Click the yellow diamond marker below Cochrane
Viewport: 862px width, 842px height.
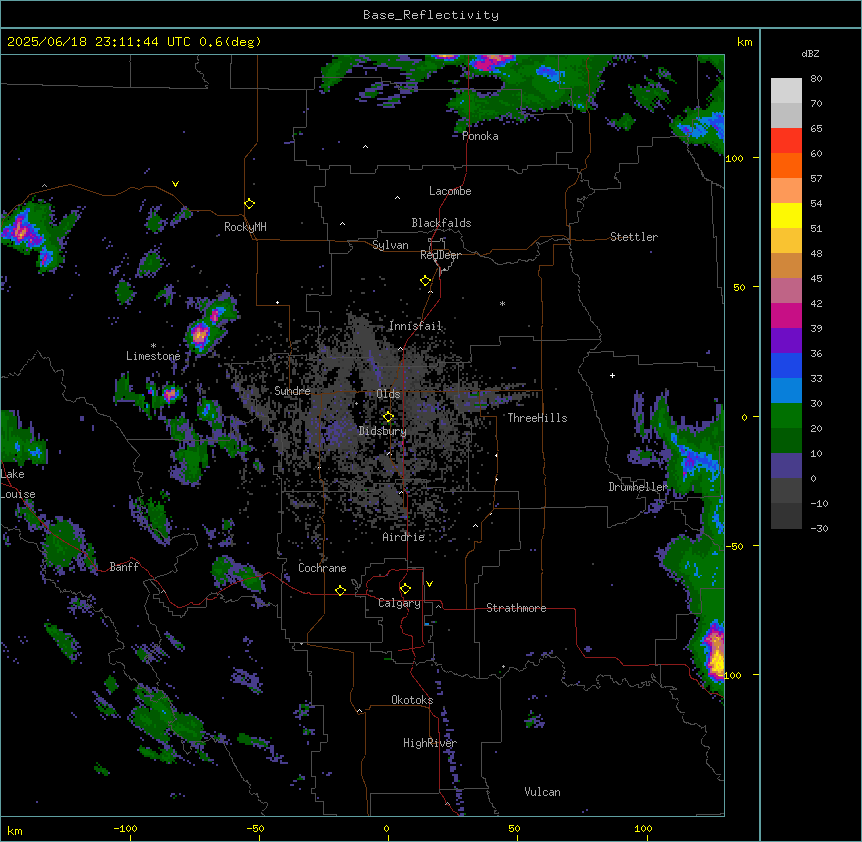click(340, 590)
